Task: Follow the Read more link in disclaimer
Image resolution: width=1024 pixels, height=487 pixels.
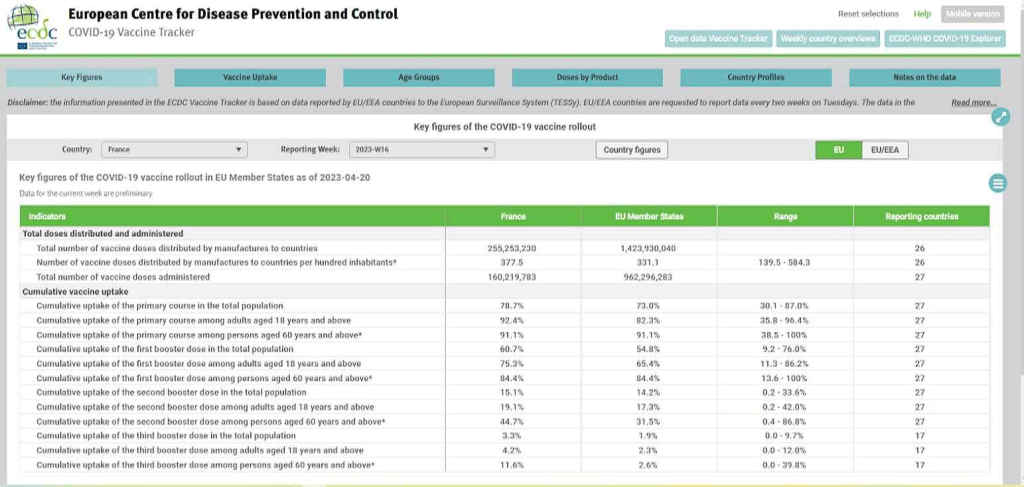Action: pyautogui.click(x=972, y=103)
